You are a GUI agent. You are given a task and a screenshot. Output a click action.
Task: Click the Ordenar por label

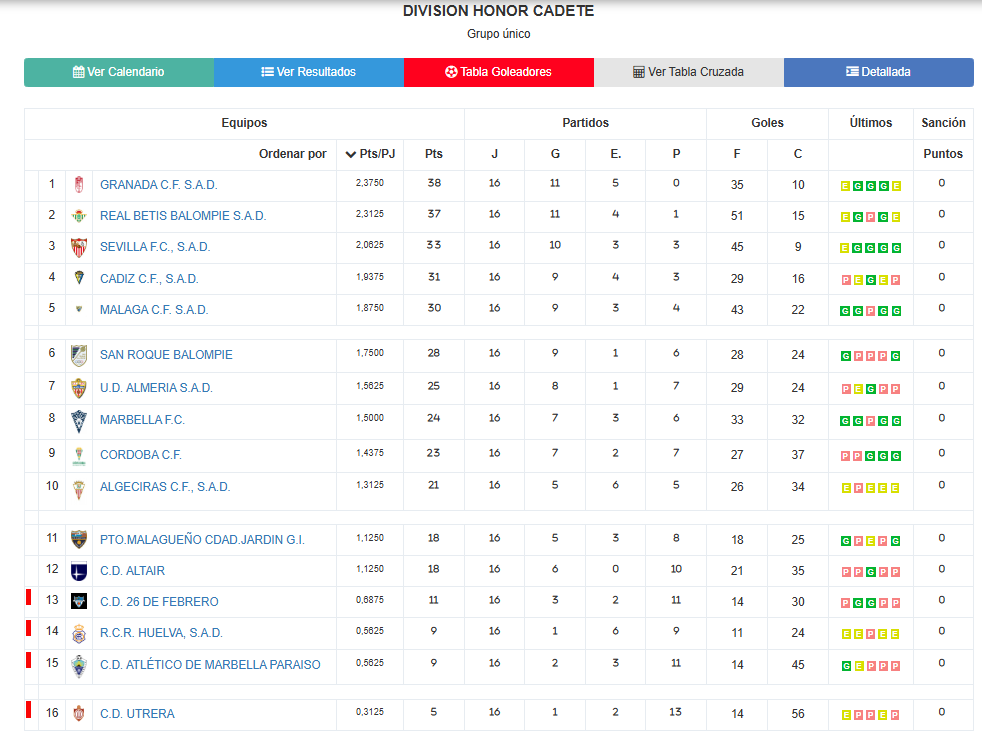292,154
